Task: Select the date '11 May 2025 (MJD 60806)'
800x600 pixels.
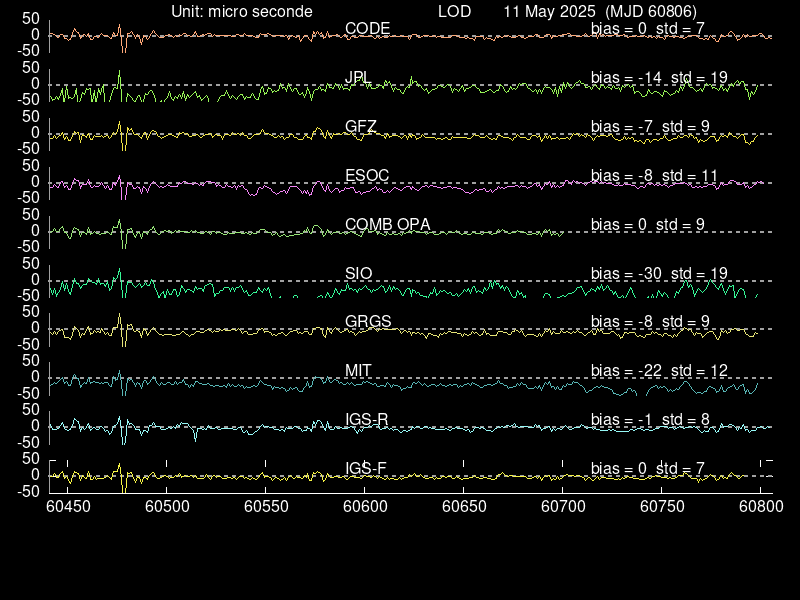Action: (x=600, y=12)
